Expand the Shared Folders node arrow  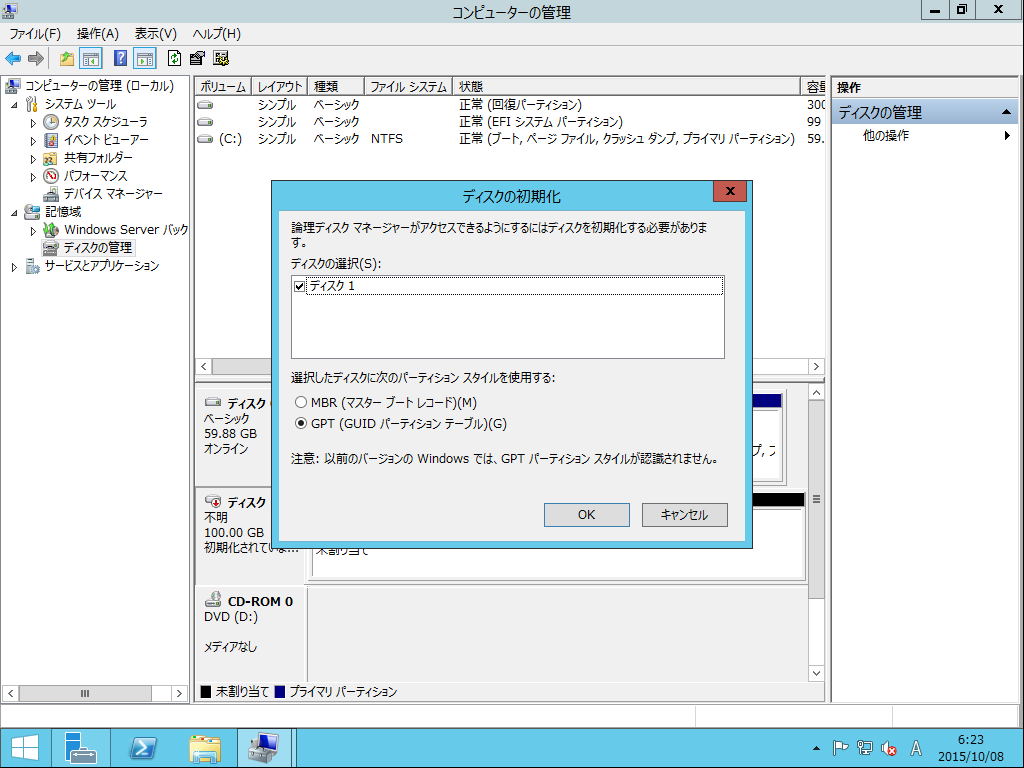pos(33,159)
